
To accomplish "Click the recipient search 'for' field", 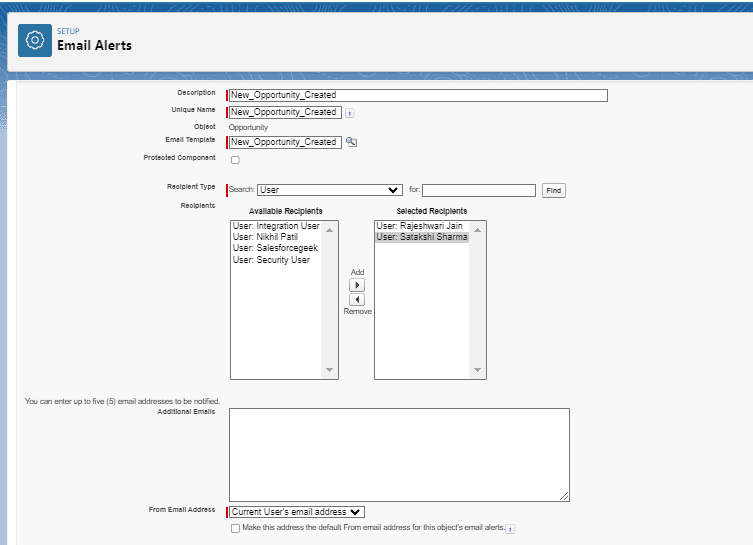I will [479, 190].
